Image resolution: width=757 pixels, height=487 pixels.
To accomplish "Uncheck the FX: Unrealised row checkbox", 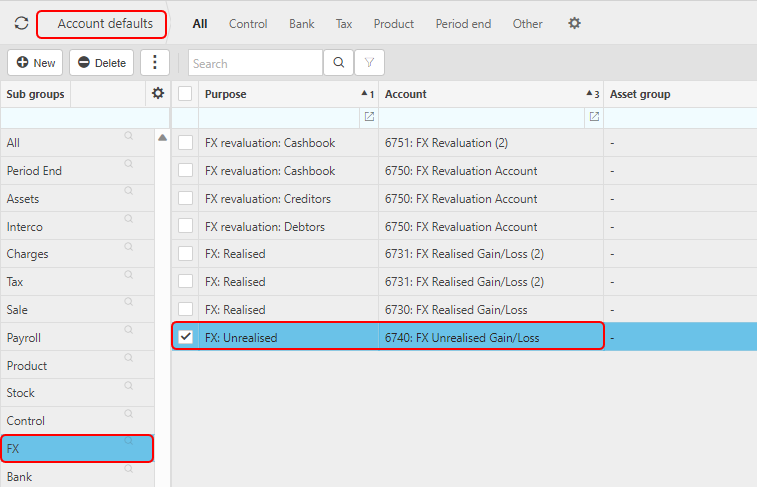I will [185, 337].
